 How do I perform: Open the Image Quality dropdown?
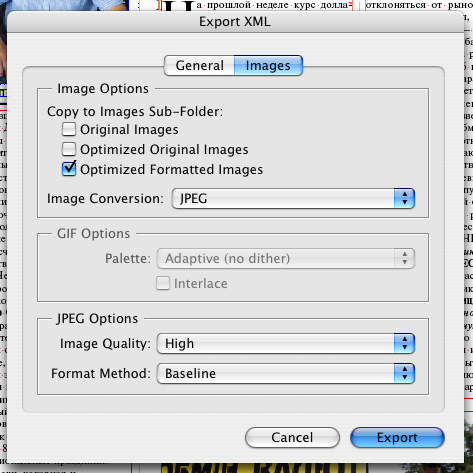(286, 343)
